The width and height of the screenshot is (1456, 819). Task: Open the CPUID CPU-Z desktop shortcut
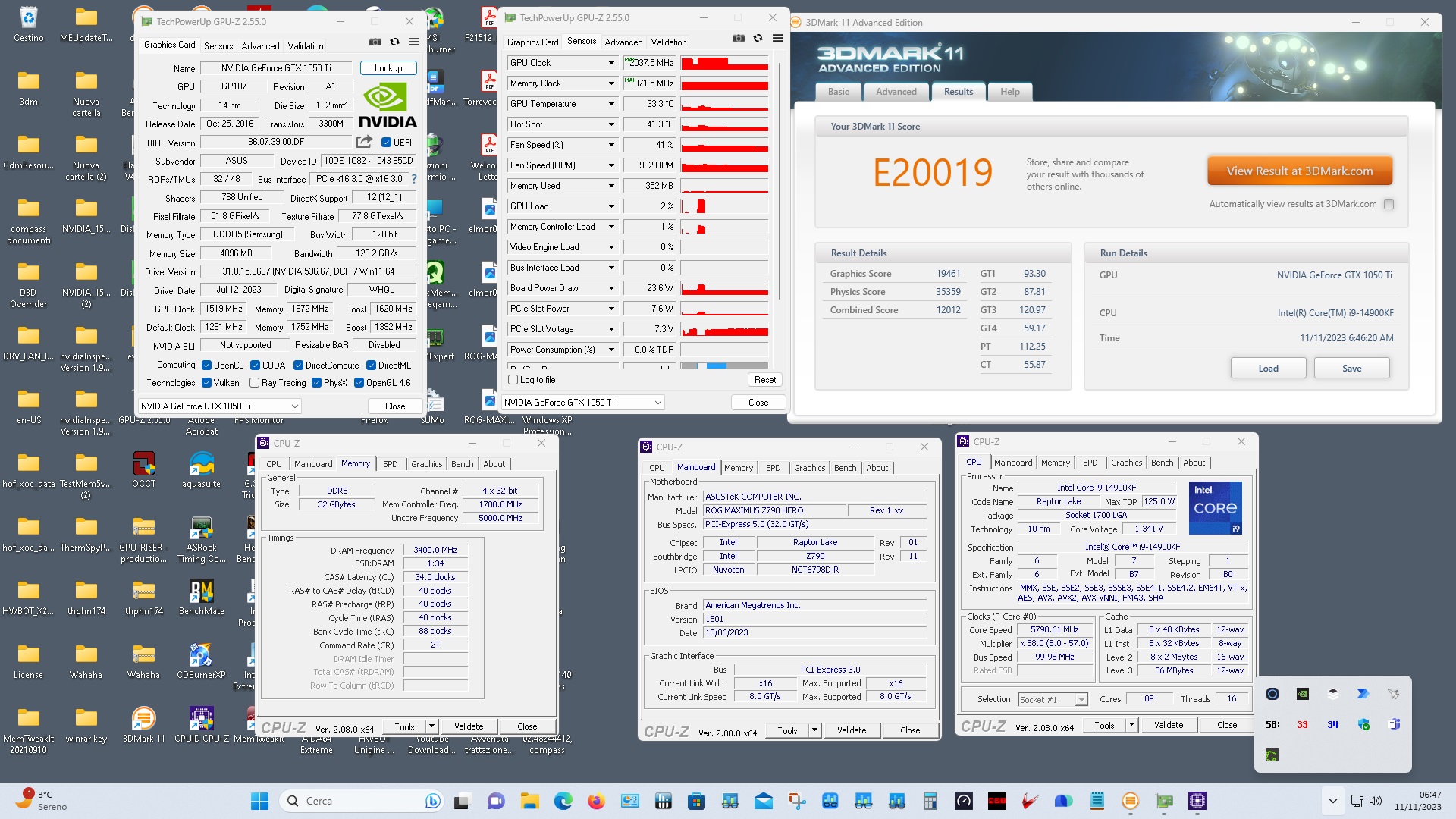coord(201,725)
